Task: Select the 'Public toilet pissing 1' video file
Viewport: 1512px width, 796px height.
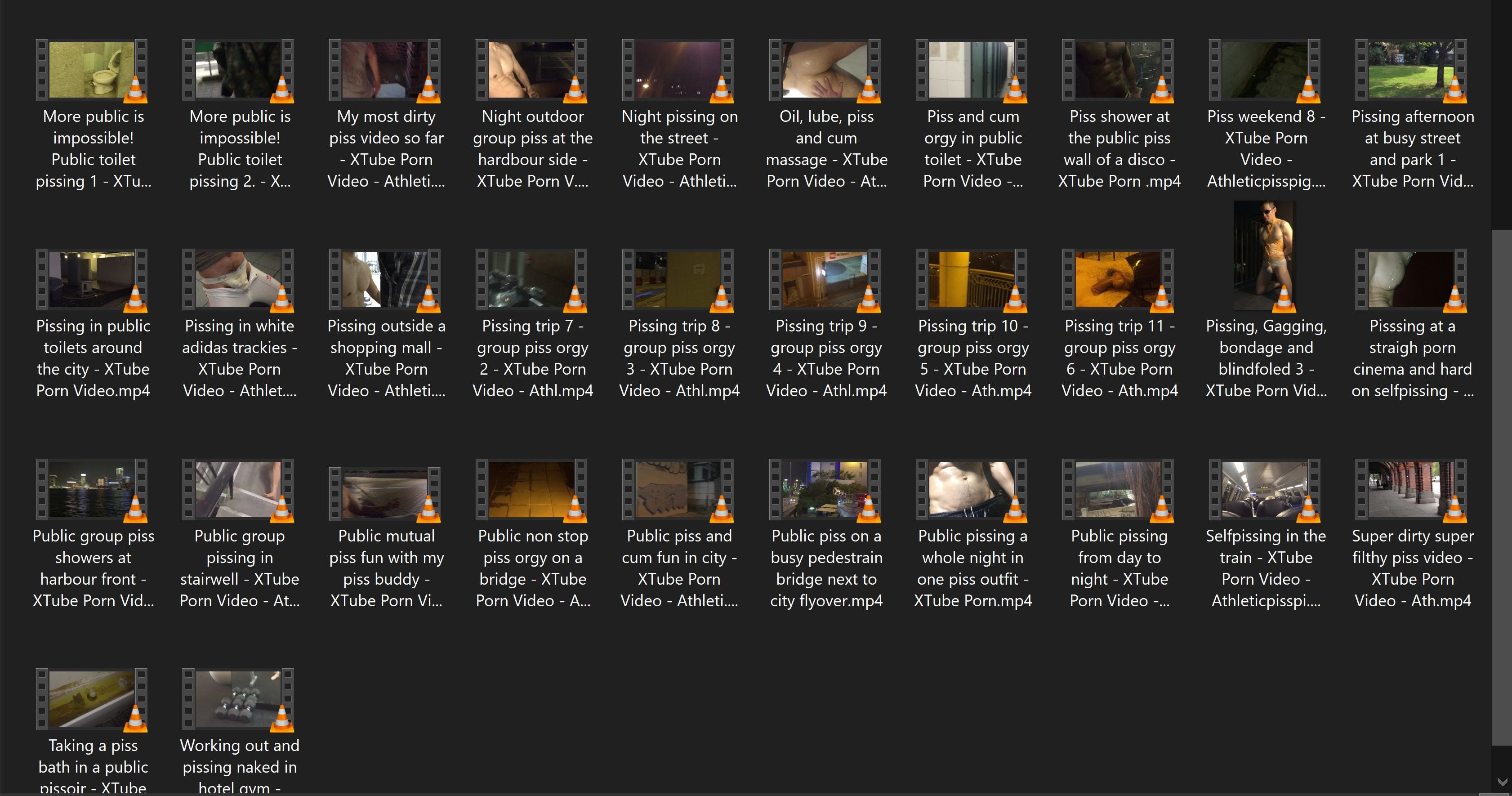Action: point(93,115)
